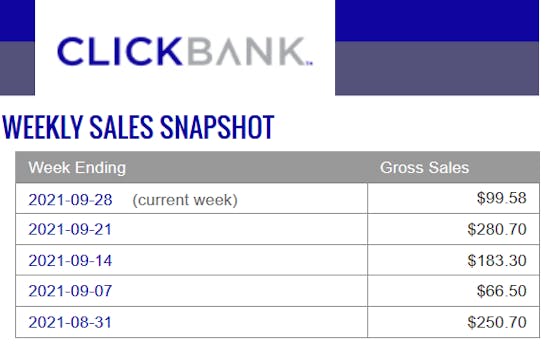
Task: Click the Week Ending column header
Action: click(77, 168)
